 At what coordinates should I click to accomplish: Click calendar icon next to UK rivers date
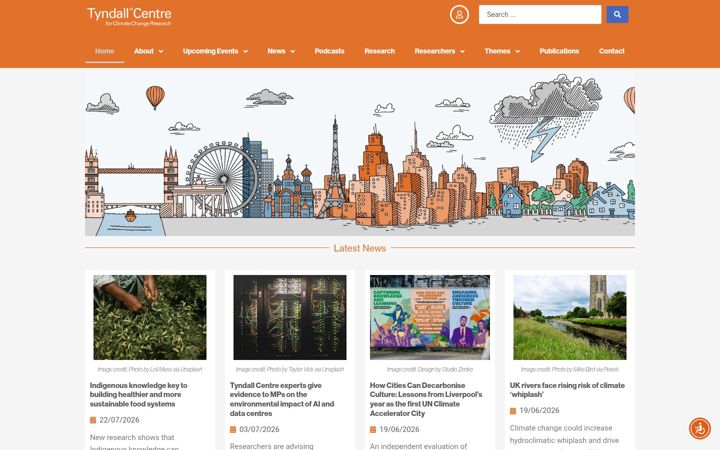click(513, 411)
